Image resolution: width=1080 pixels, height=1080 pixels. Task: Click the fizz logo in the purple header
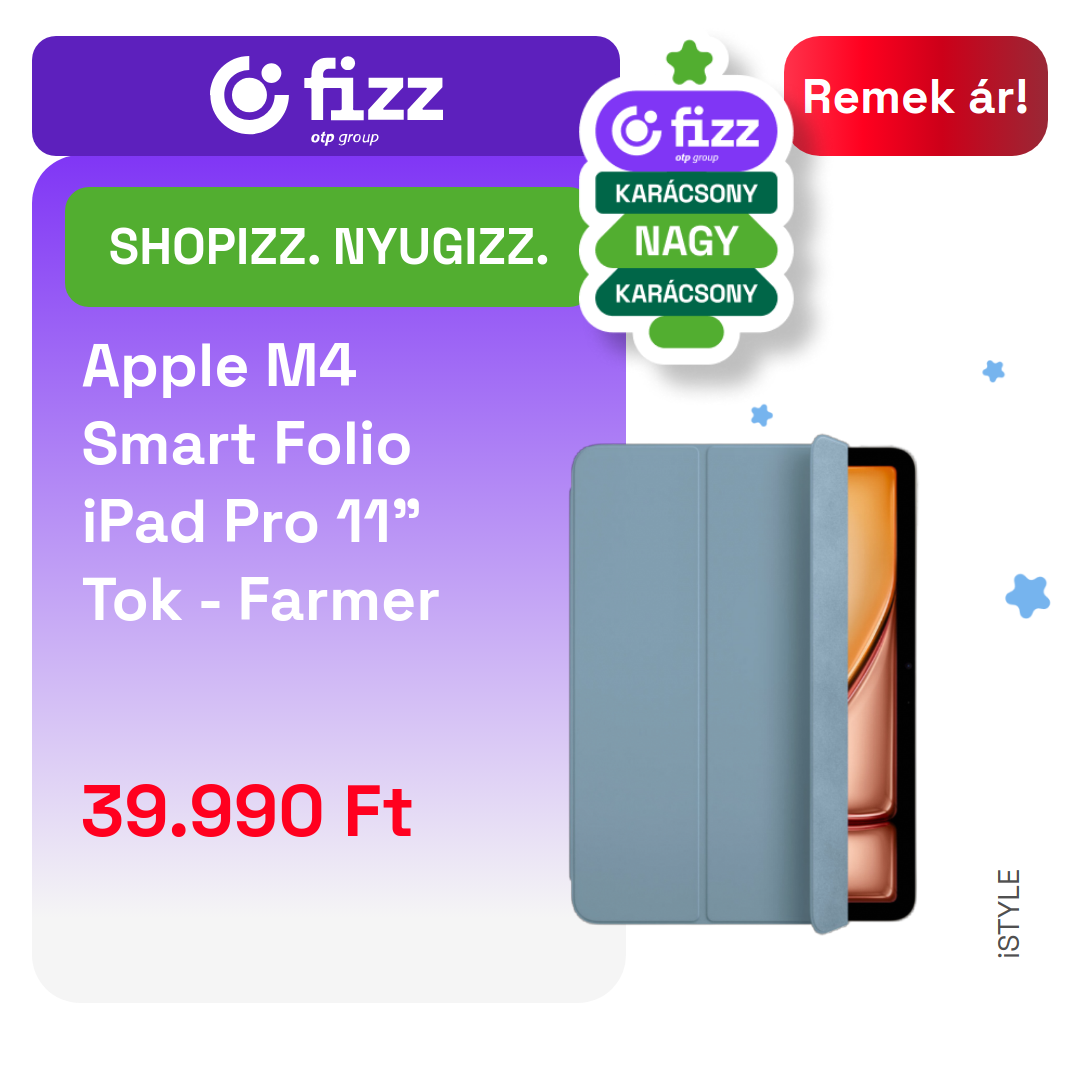[326, 100]
